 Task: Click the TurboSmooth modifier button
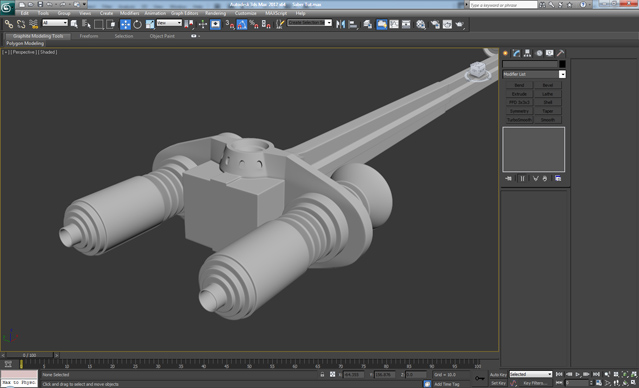519,120
